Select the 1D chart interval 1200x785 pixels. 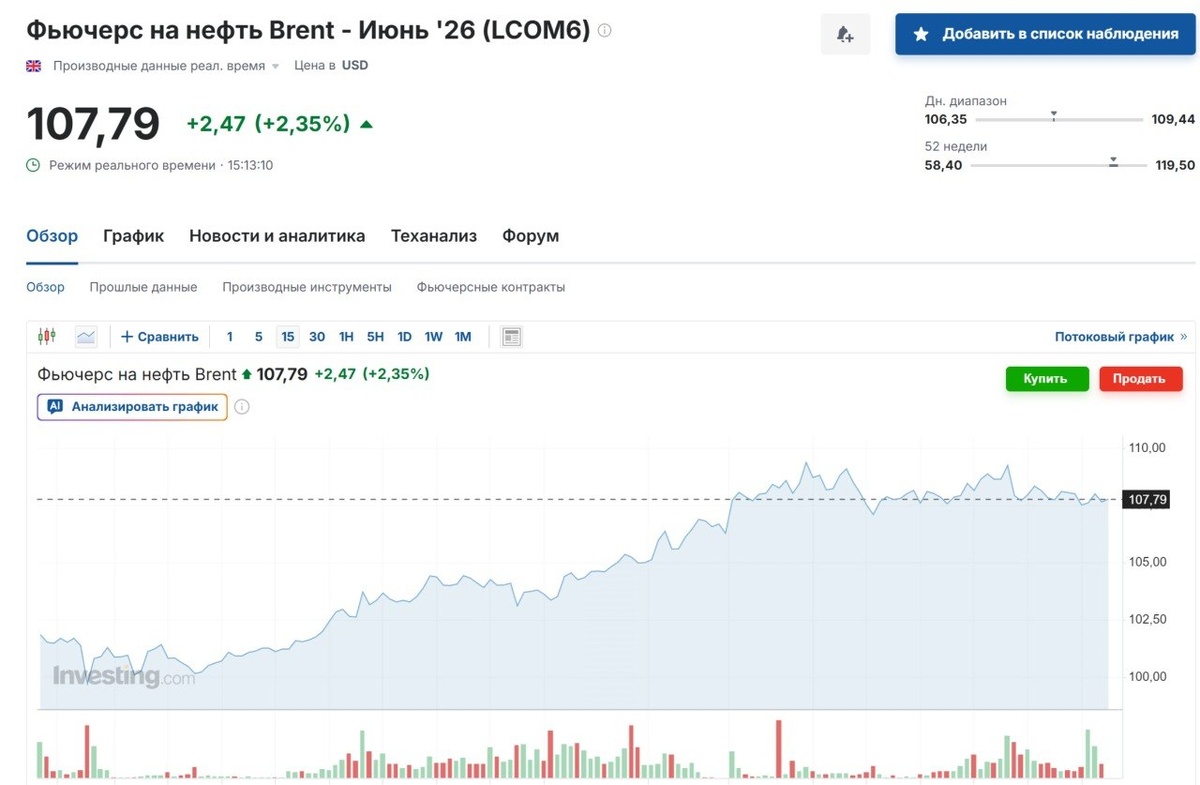point(404,337)
